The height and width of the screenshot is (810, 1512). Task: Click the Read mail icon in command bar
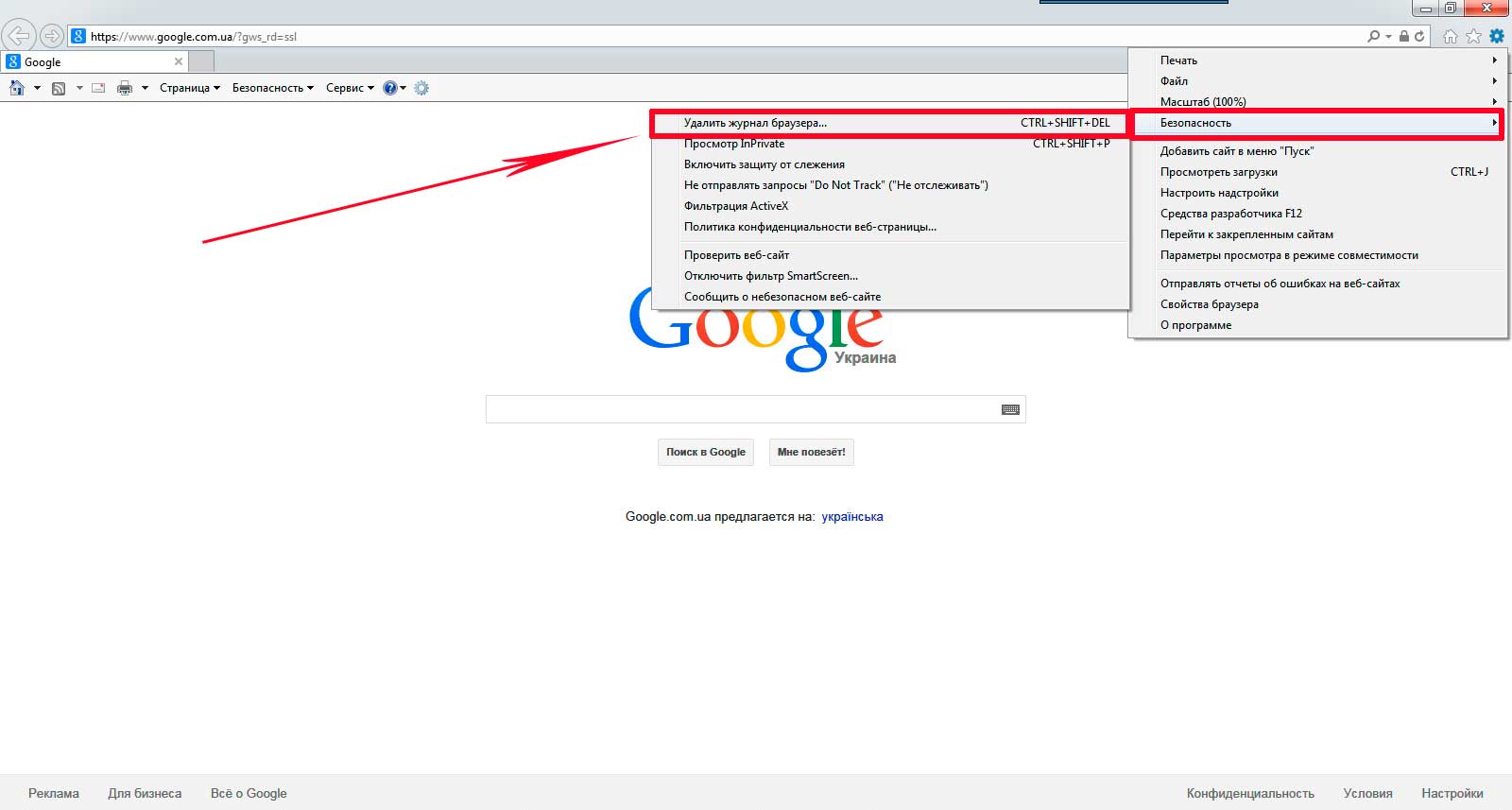[98, 88]
